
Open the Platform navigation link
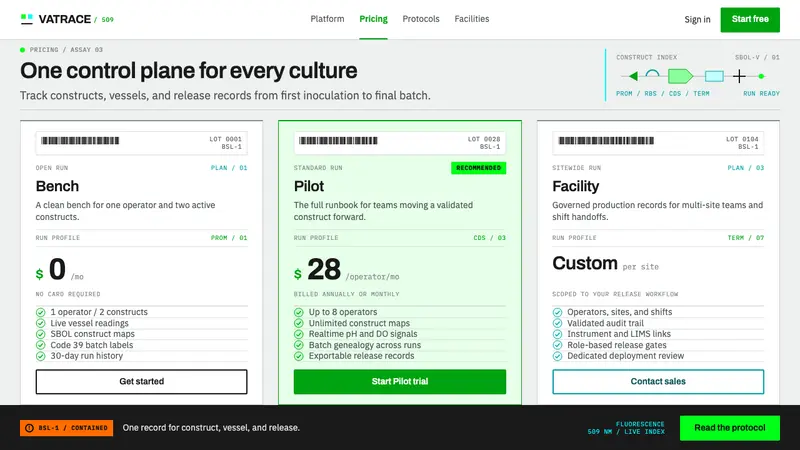point(327,19)
